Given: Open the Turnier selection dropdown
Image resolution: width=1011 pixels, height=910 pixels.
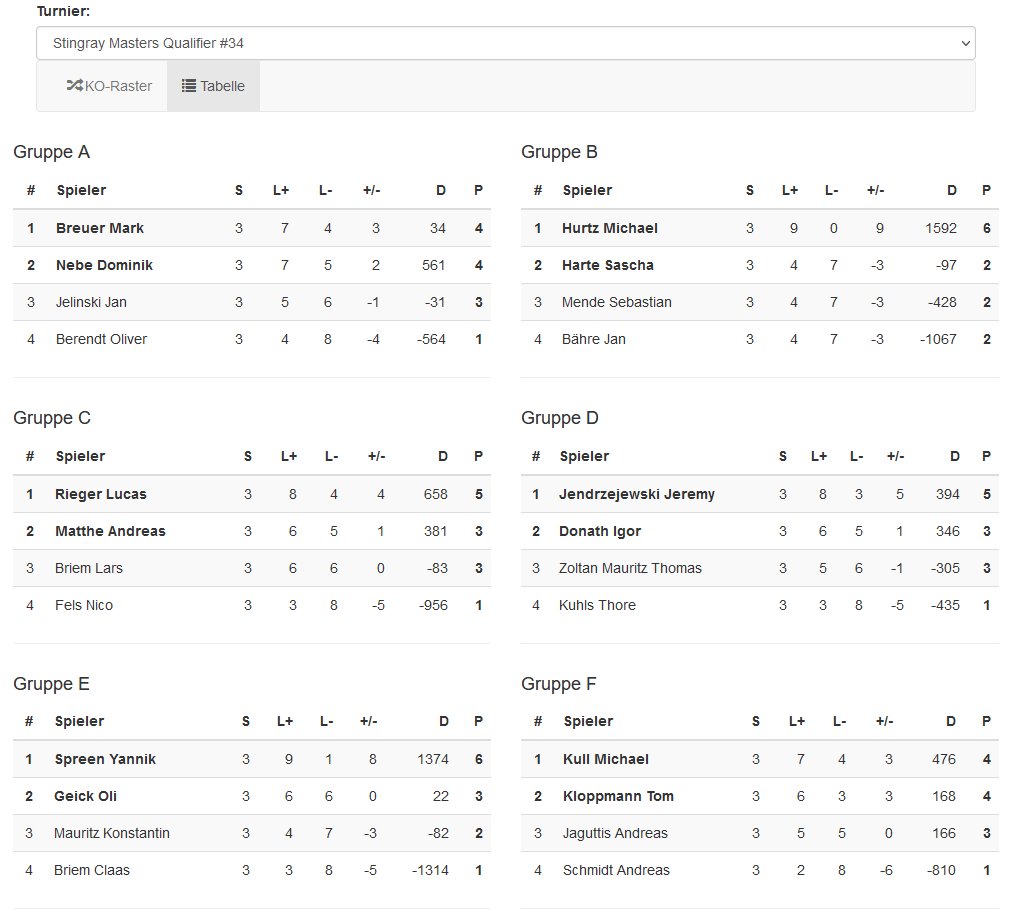Looking at the screenshot, I should pos(505,43).
